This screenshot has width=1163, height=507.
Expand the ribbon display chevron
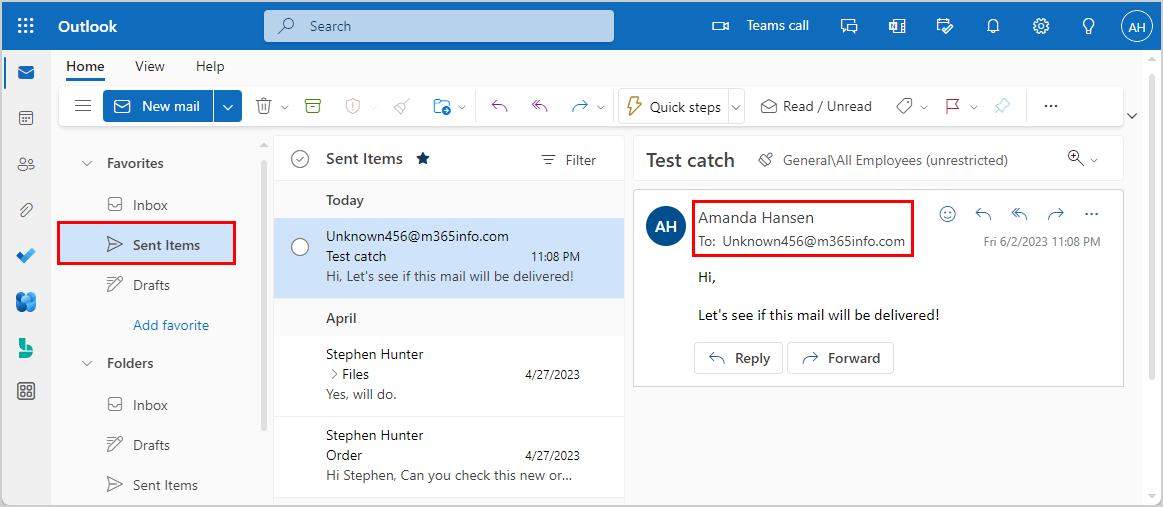pos(1132,115)
